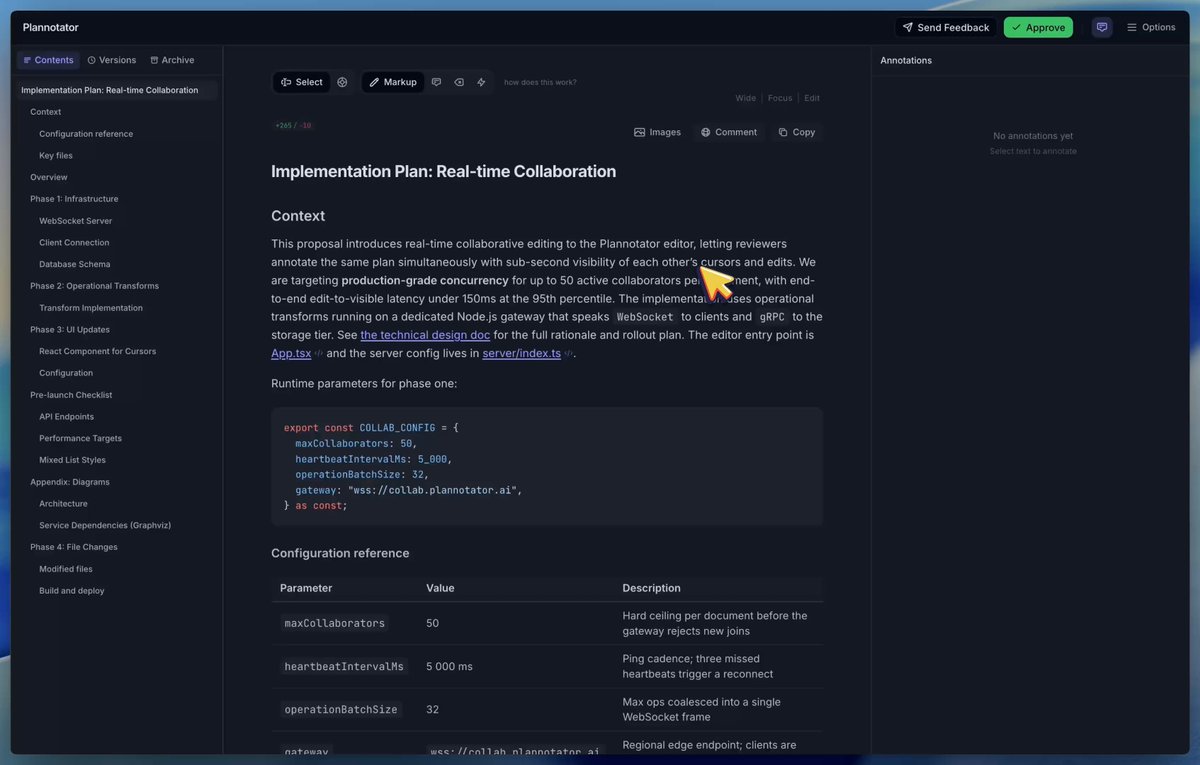Switch to the Versions tab
Viewport: 1200px width, 765px height.
[112, 60]
